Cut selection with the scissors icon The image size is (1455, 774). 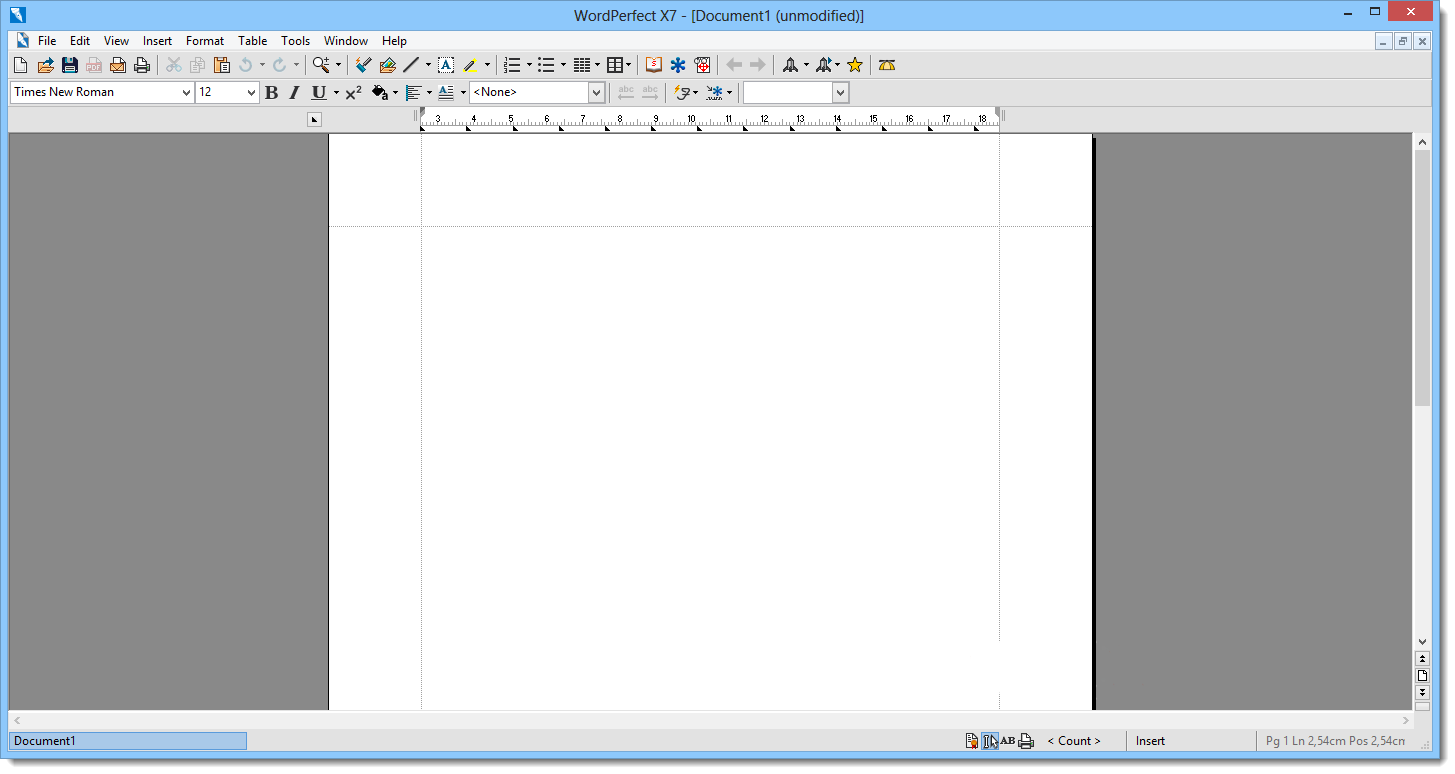pos(174,65)
